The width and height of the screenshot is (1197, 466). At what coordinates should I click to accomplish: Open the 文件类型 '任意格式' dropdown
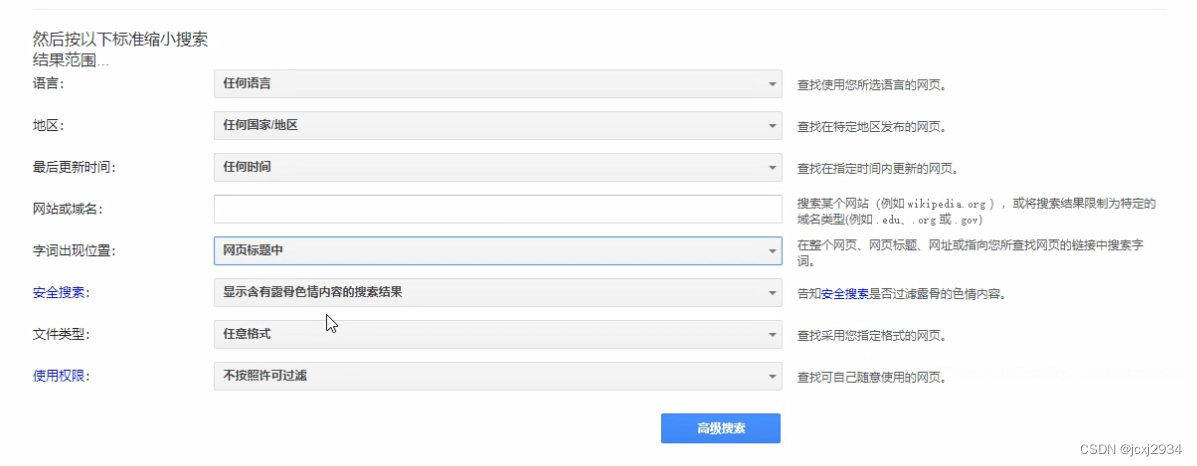coord(490,335)
